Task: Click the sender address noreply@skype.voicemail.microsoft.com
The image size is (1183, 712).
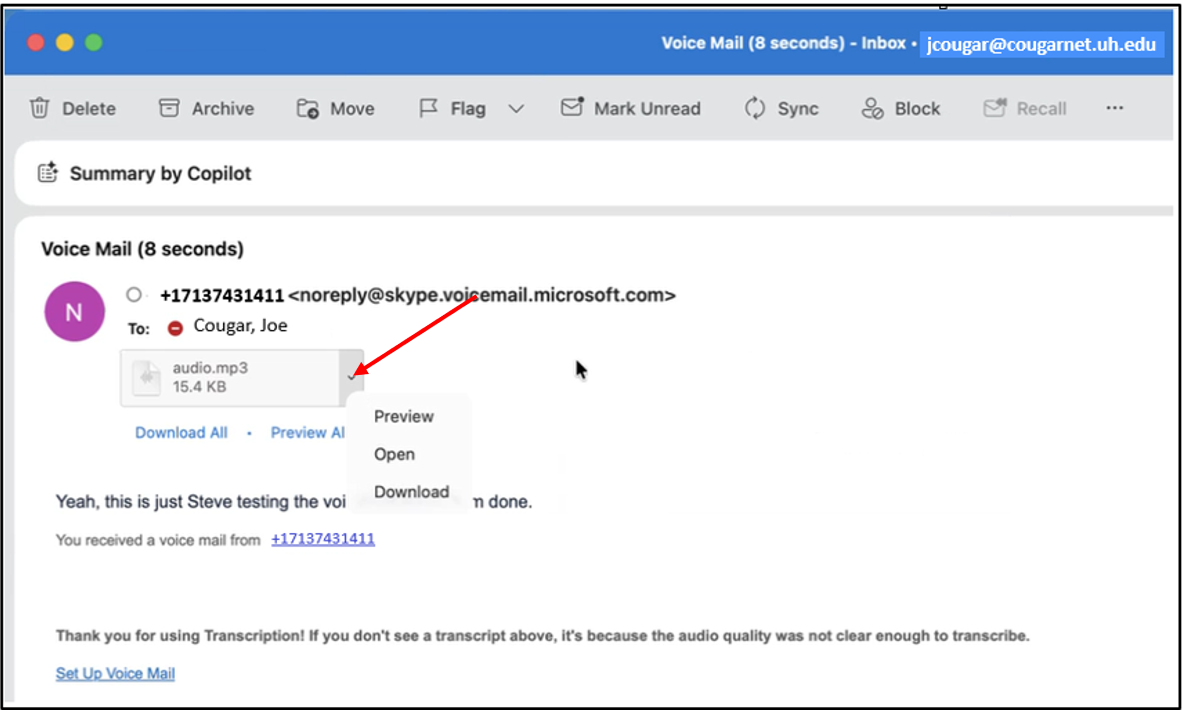Action: click(482, 295)
